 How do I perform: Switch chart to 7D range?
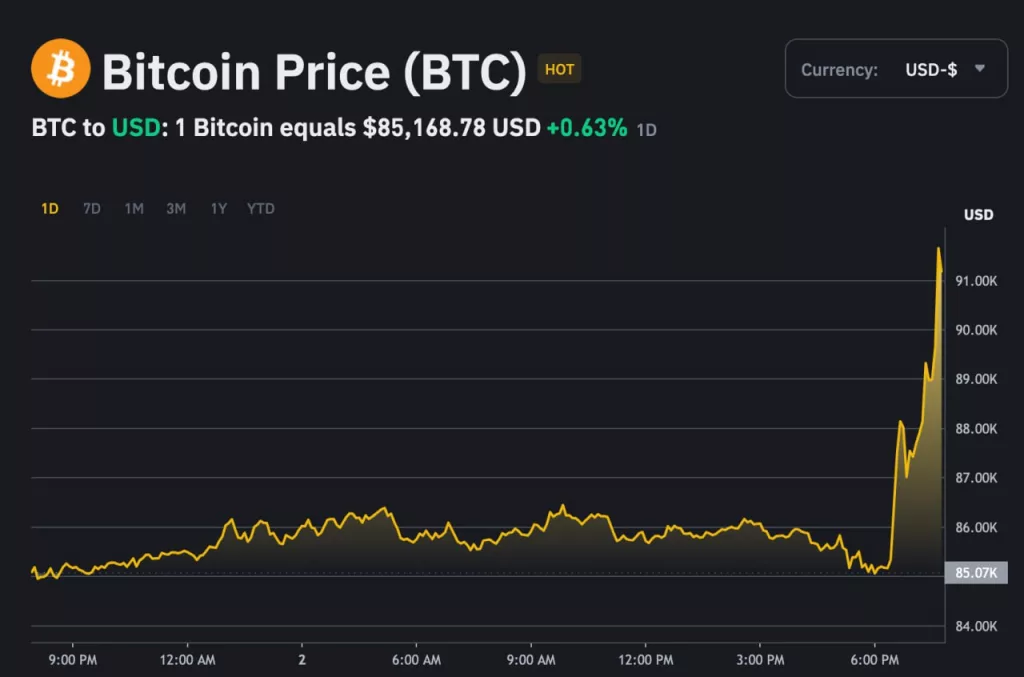(x=92, y=209)
